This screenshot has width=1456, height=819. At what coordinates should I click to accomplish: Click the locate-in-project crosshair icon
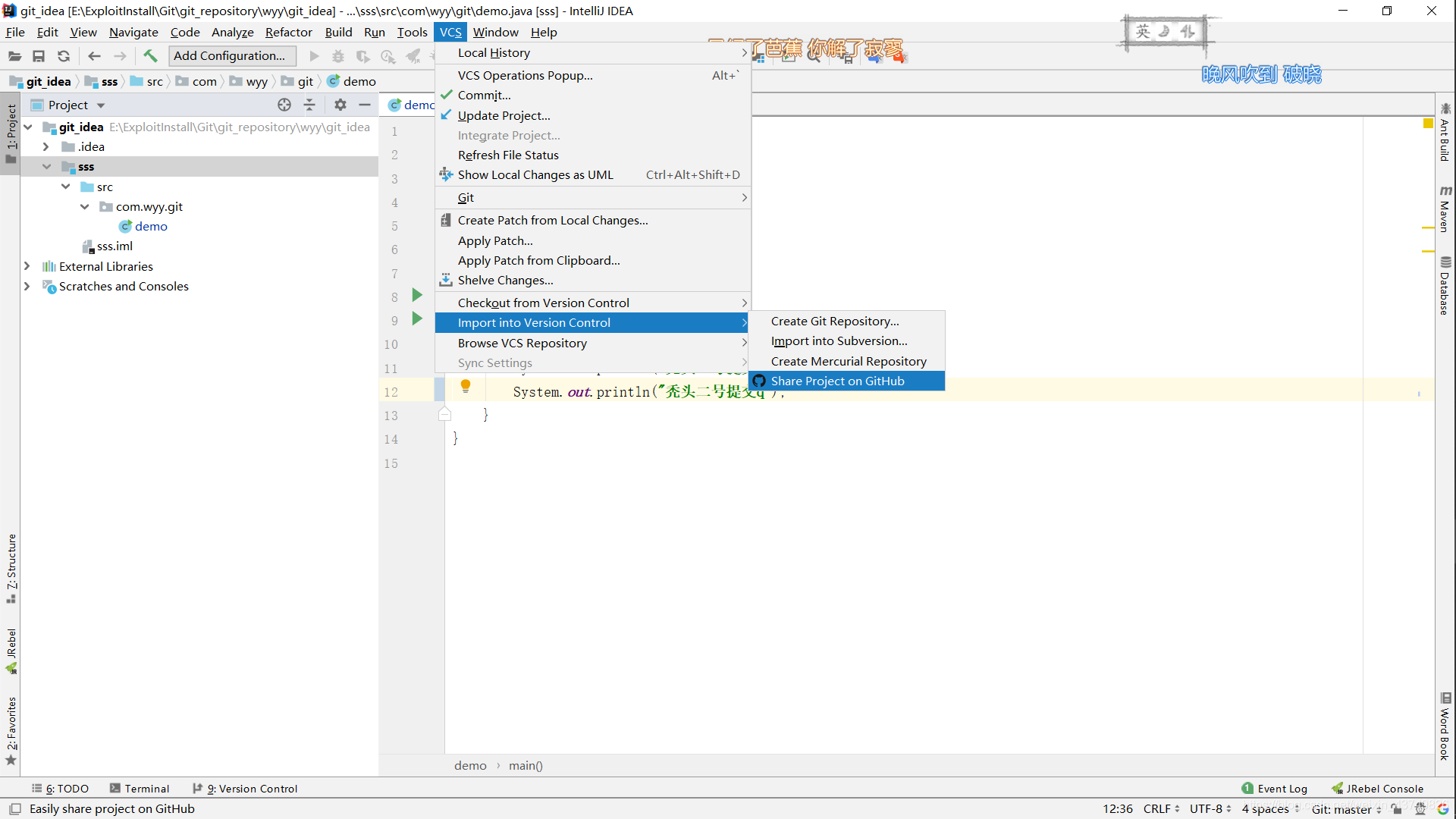(284, 105)
